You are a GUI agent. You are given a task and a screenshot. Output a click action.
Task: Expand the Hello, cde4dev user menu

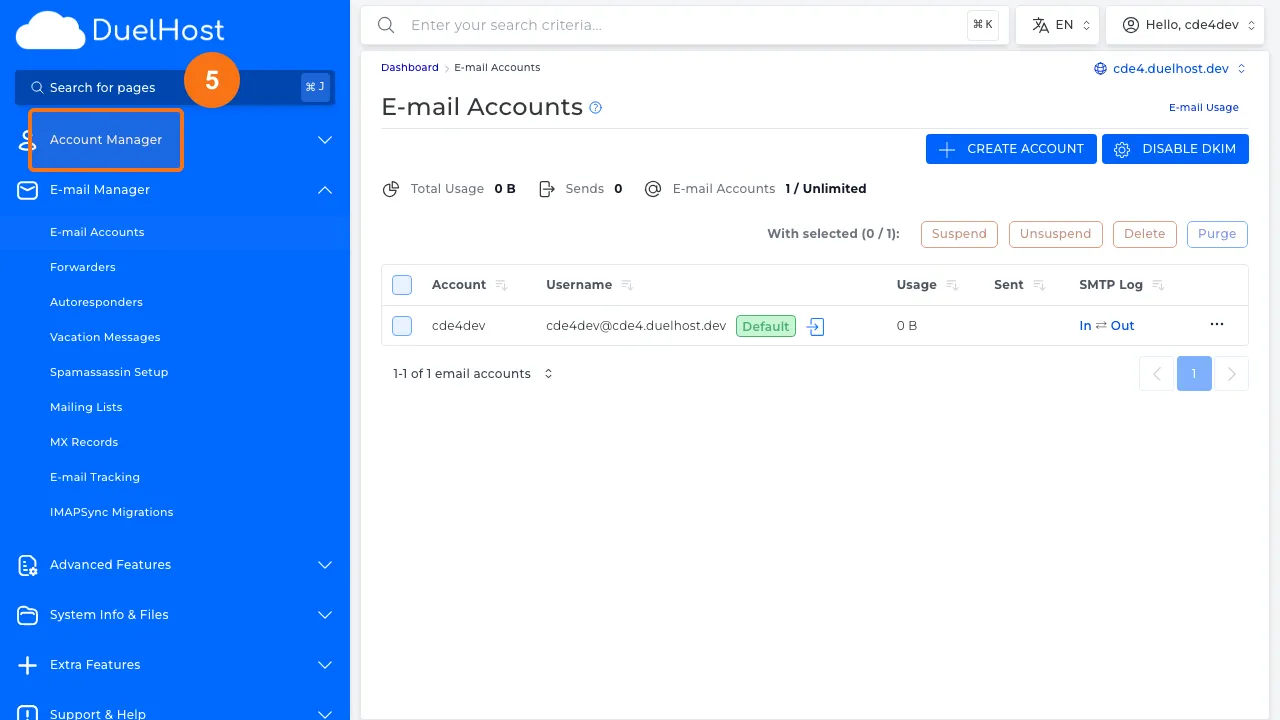[1185, 24]
